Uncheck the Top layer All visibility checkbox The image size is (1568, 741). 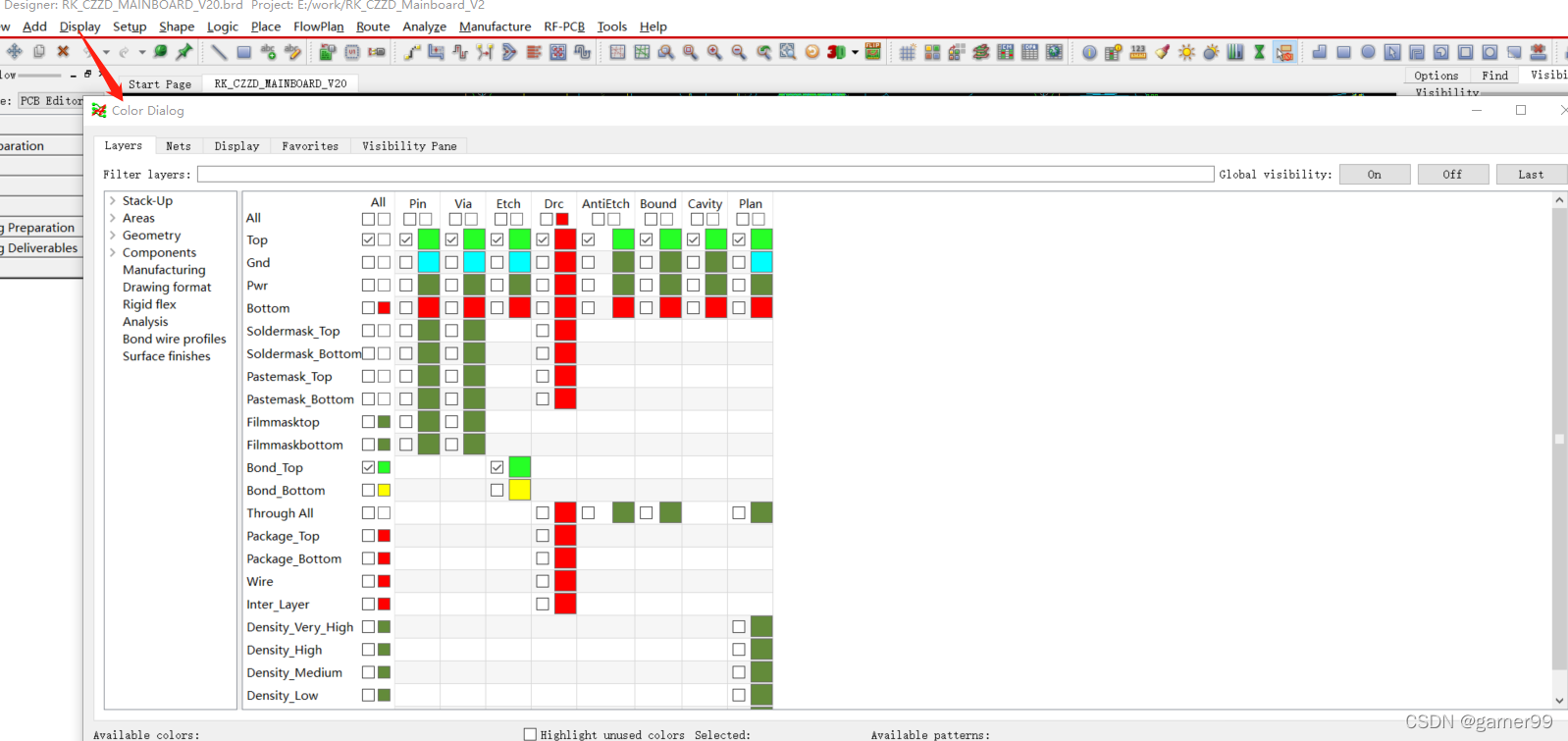pos(368,239)
